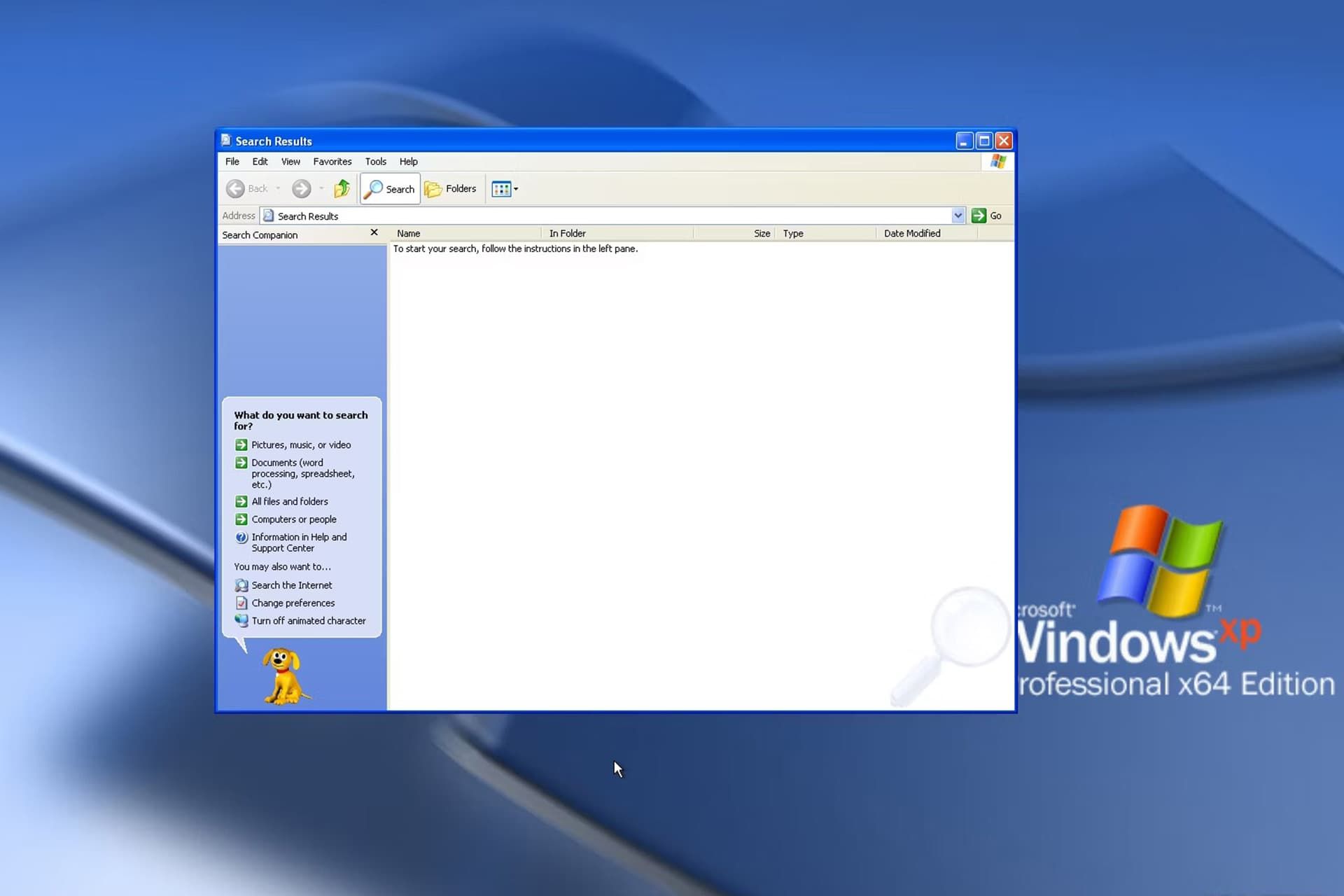The height and width of the screenshot is (896, 1344).
Task: Expand the Address bar dropdown arrow
Action: point(958,216)
